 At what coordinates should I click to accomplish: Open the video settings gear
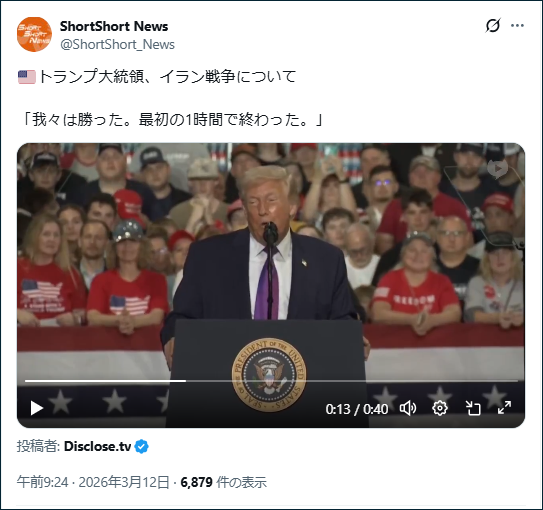[x=440, y=408]
